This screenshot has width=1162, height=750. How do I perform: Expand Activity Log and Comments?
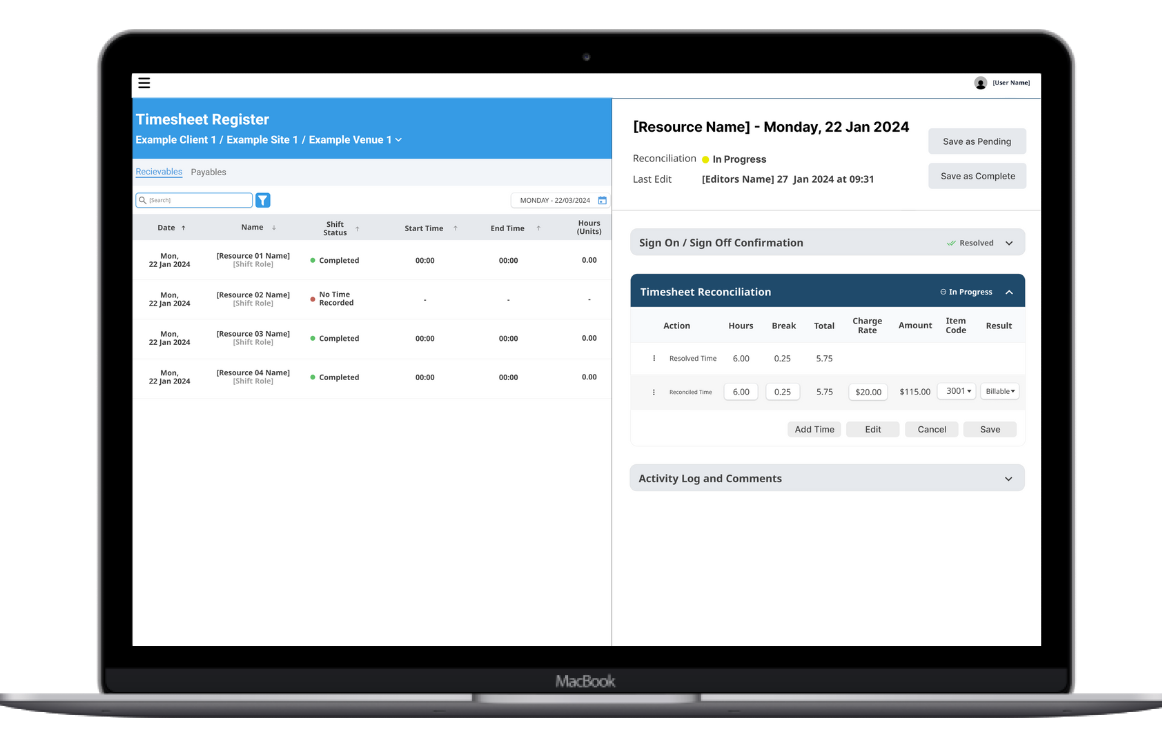[x=1008, y=479]
